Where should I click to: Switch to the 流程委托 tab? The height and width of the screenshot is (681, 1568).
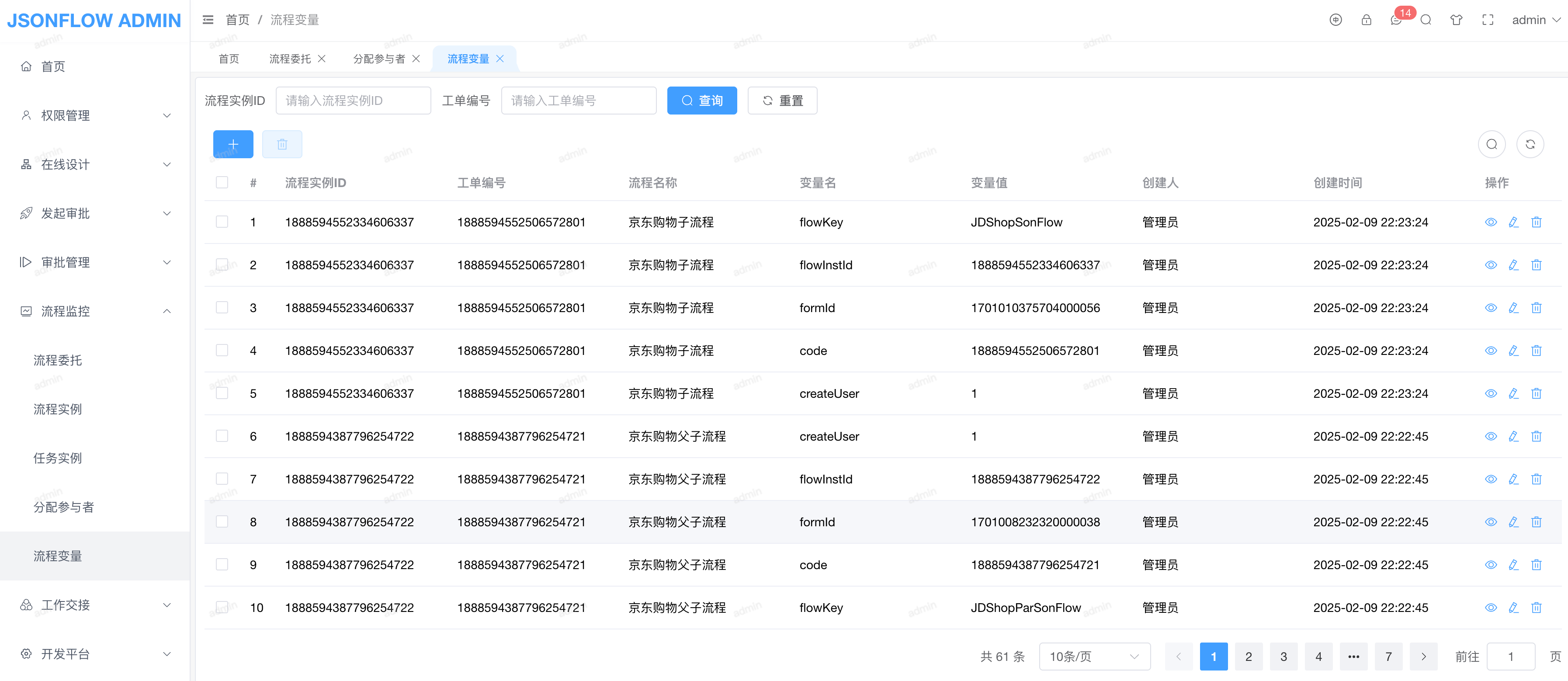(290, 59)
